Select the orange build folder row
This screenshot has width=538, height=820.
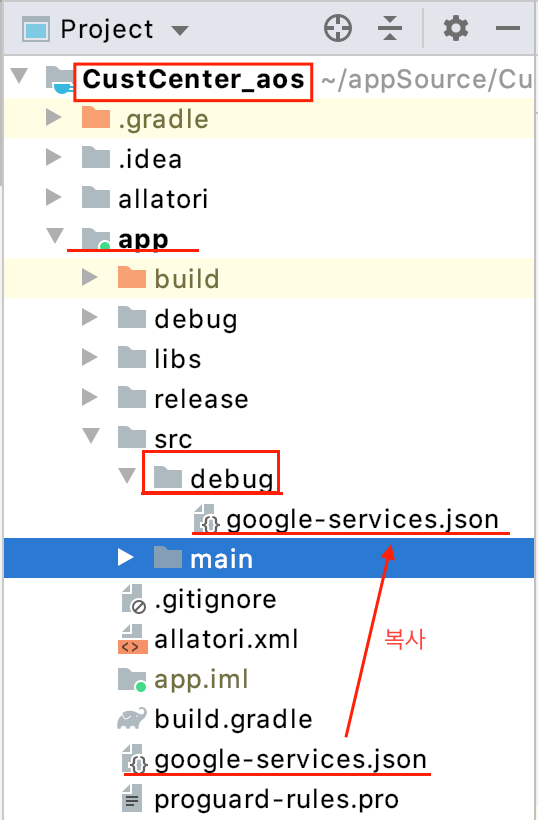[269, 279]
